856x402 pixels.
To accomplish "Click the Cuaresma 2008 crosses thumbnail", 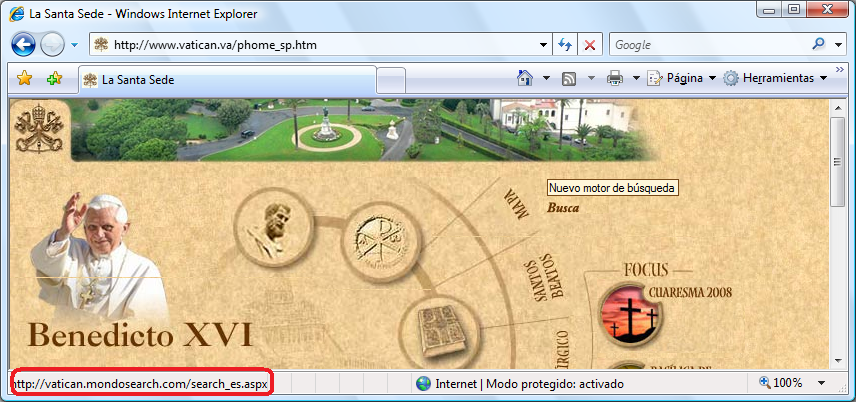I will click(x=630, y=314).
